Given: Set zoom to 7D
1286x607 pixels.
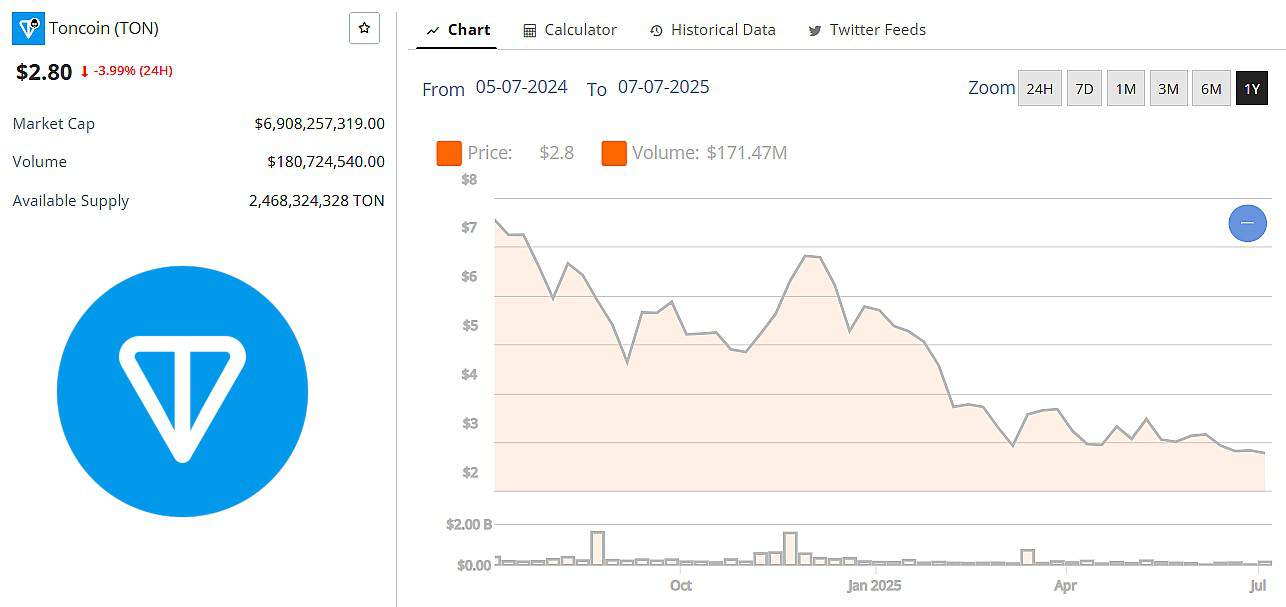Looking at the screenshot, I should tap(1084, 89).
